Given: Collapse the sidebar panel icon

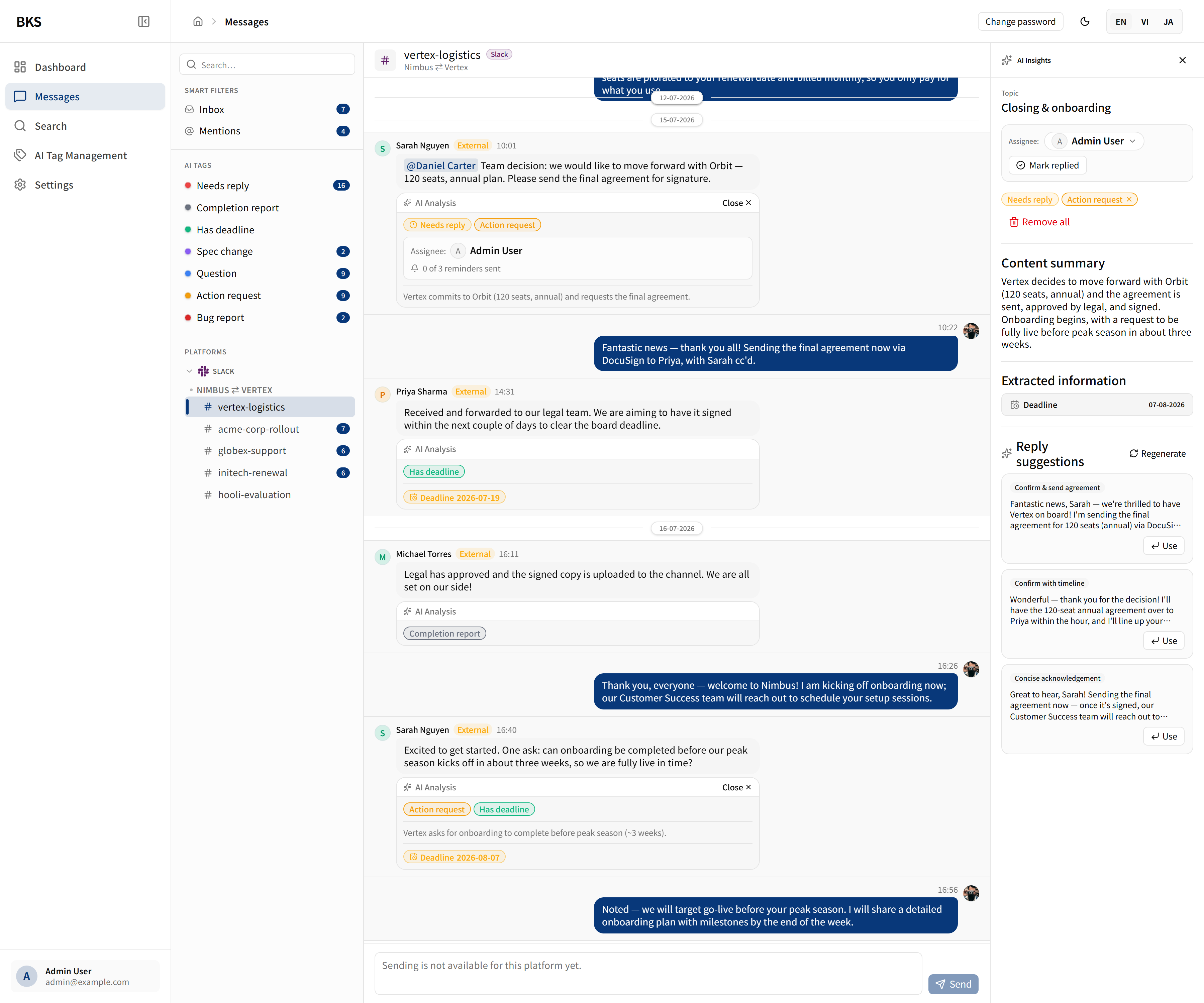Looking at the screenshot, I should coord(143,22).
